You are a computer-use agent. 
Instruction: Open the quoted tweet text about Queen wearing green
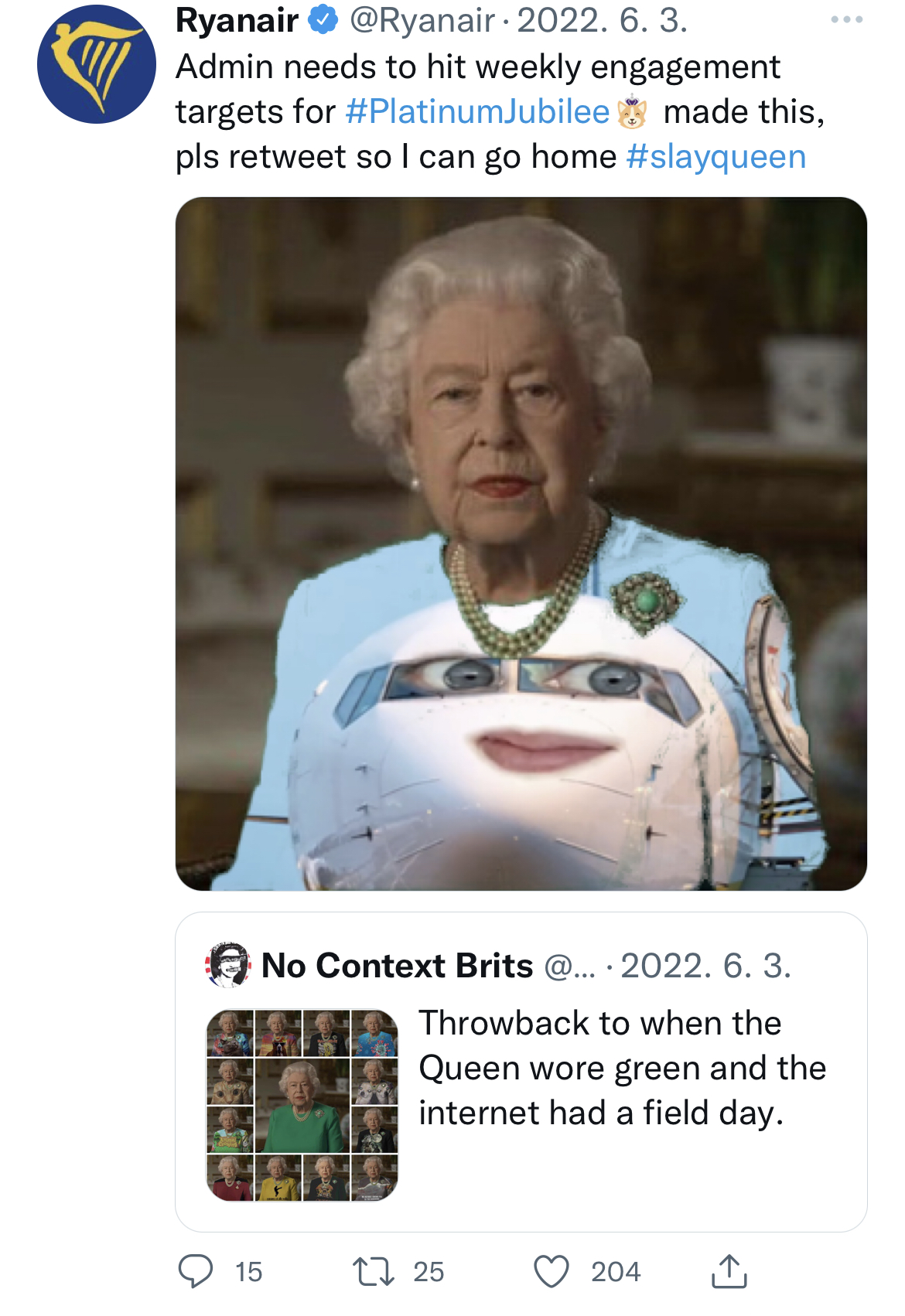click(623, 1068)
